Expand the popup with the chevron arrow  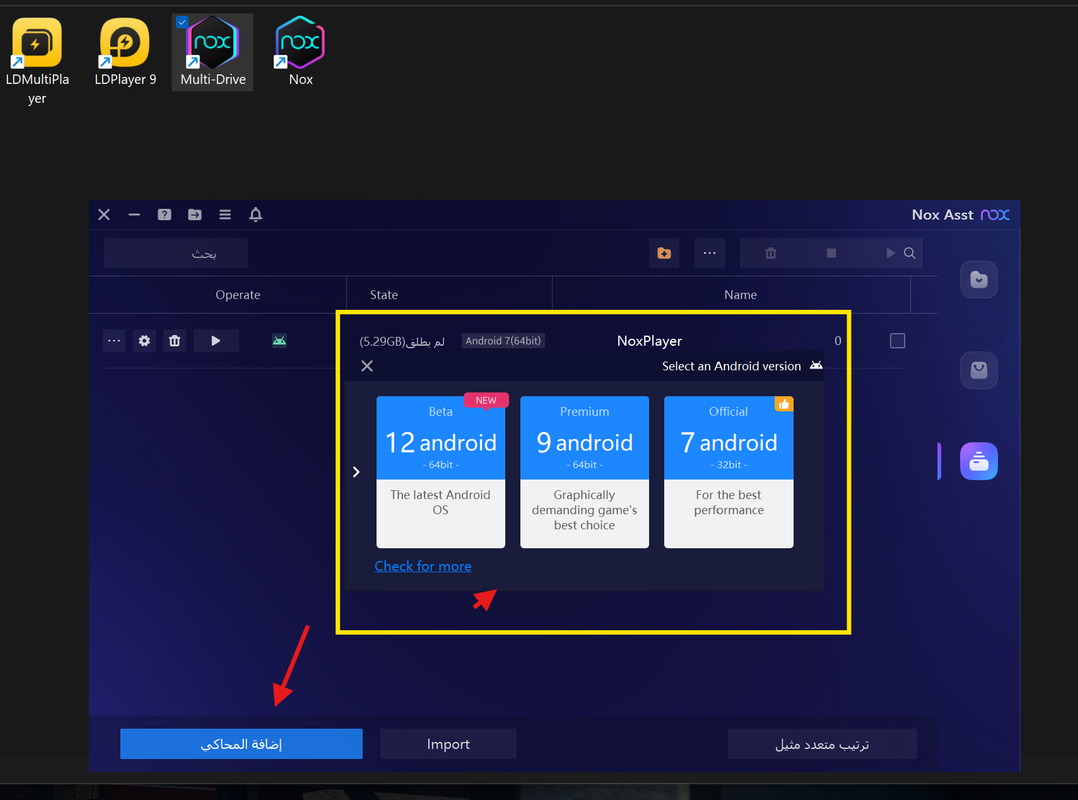point(356,472)
